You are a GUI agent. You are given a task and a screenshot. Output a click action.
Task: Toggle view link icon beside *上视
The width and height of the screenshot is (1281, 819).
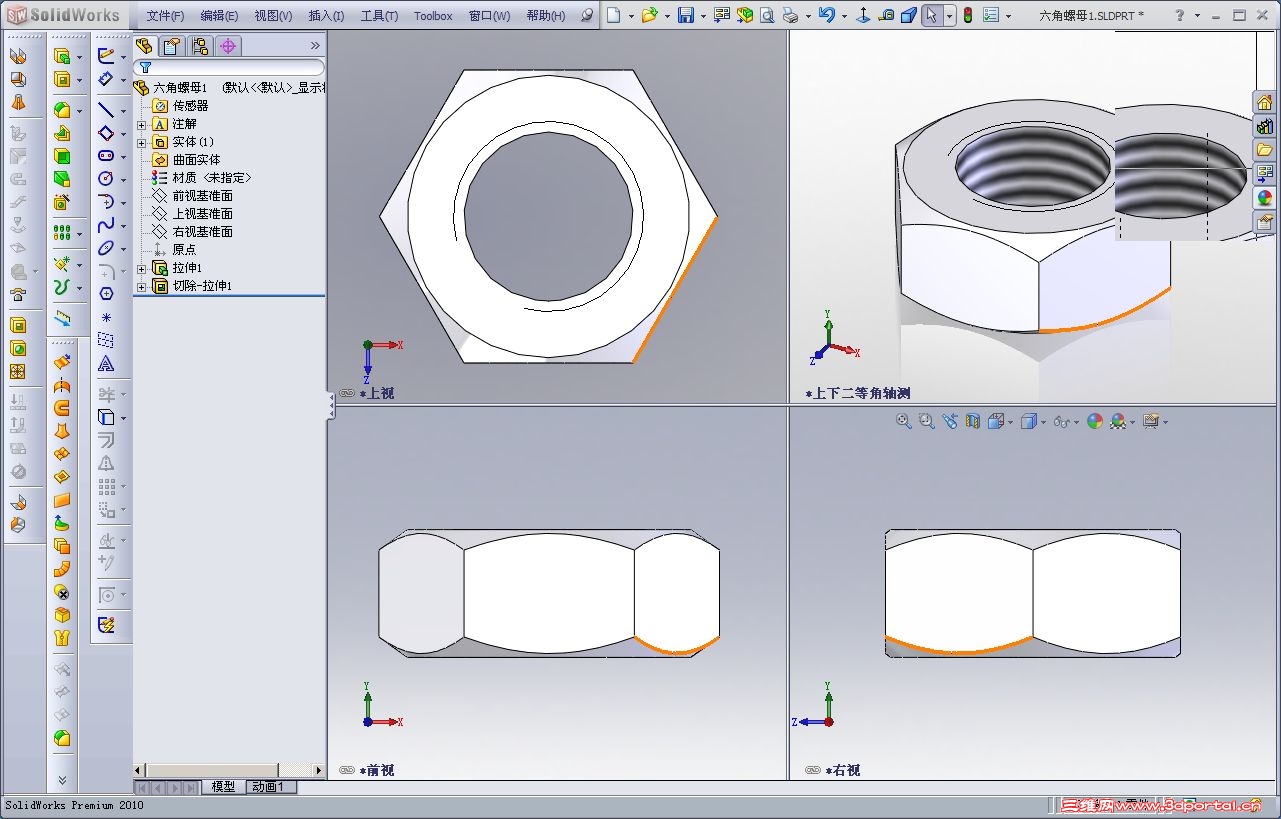[x=347, y=393]
